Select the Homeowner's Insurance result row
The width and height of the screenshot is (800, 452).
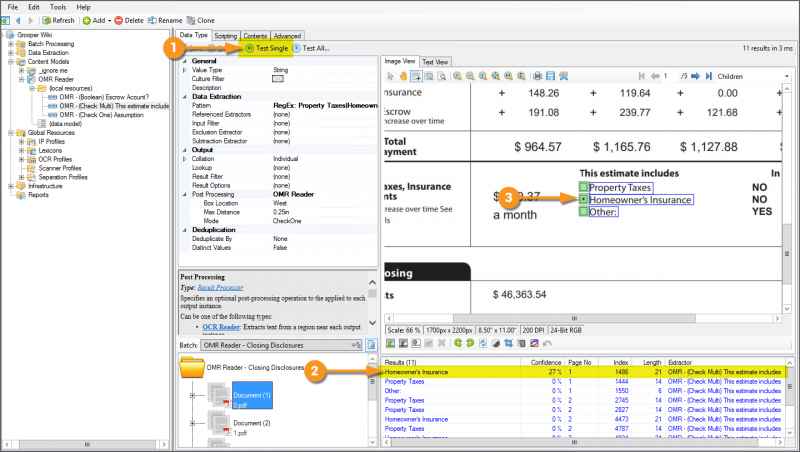450,371
